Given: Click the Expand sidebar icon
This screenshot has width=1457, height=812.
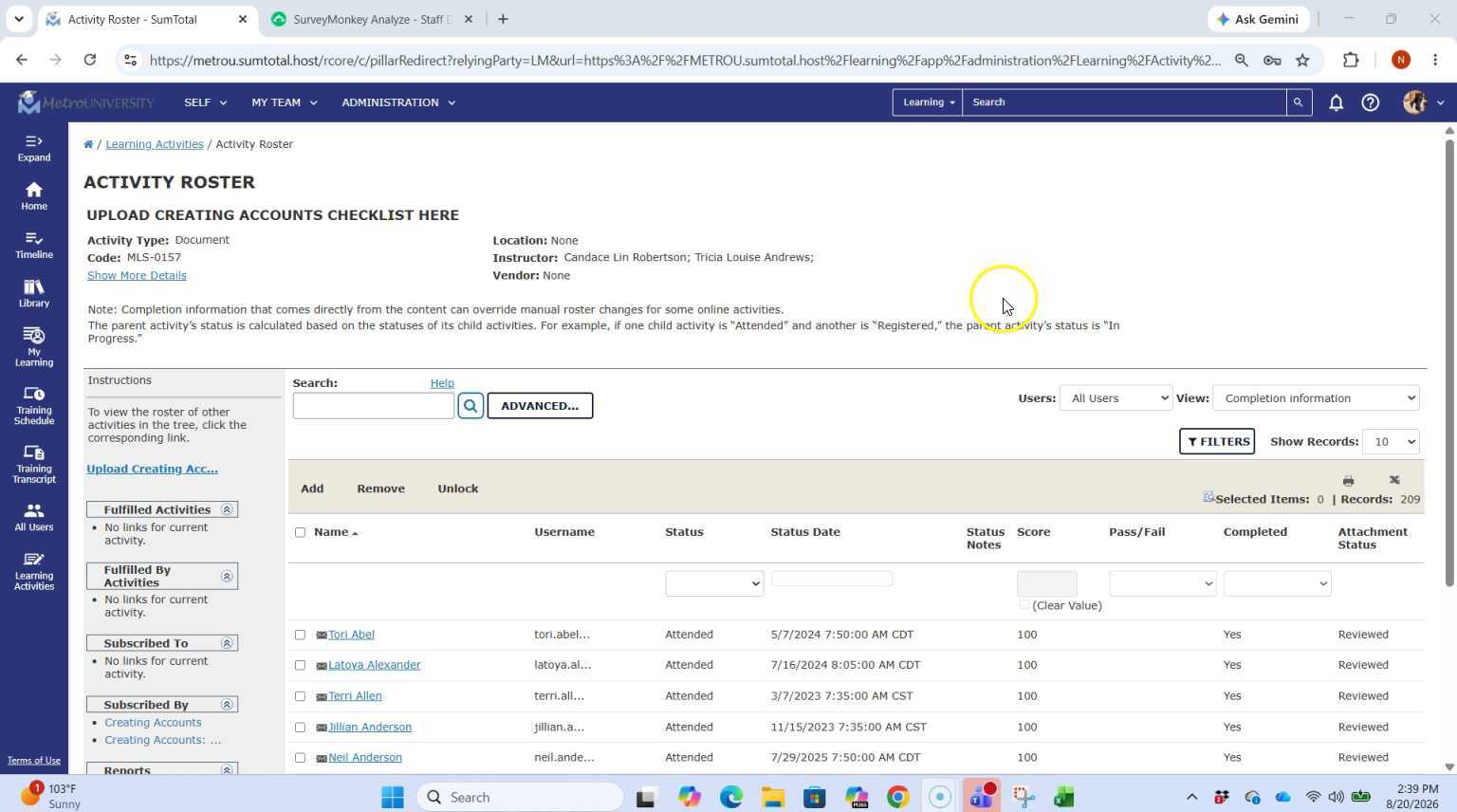Looking at the screenshot, I should [x=33, y=148].
